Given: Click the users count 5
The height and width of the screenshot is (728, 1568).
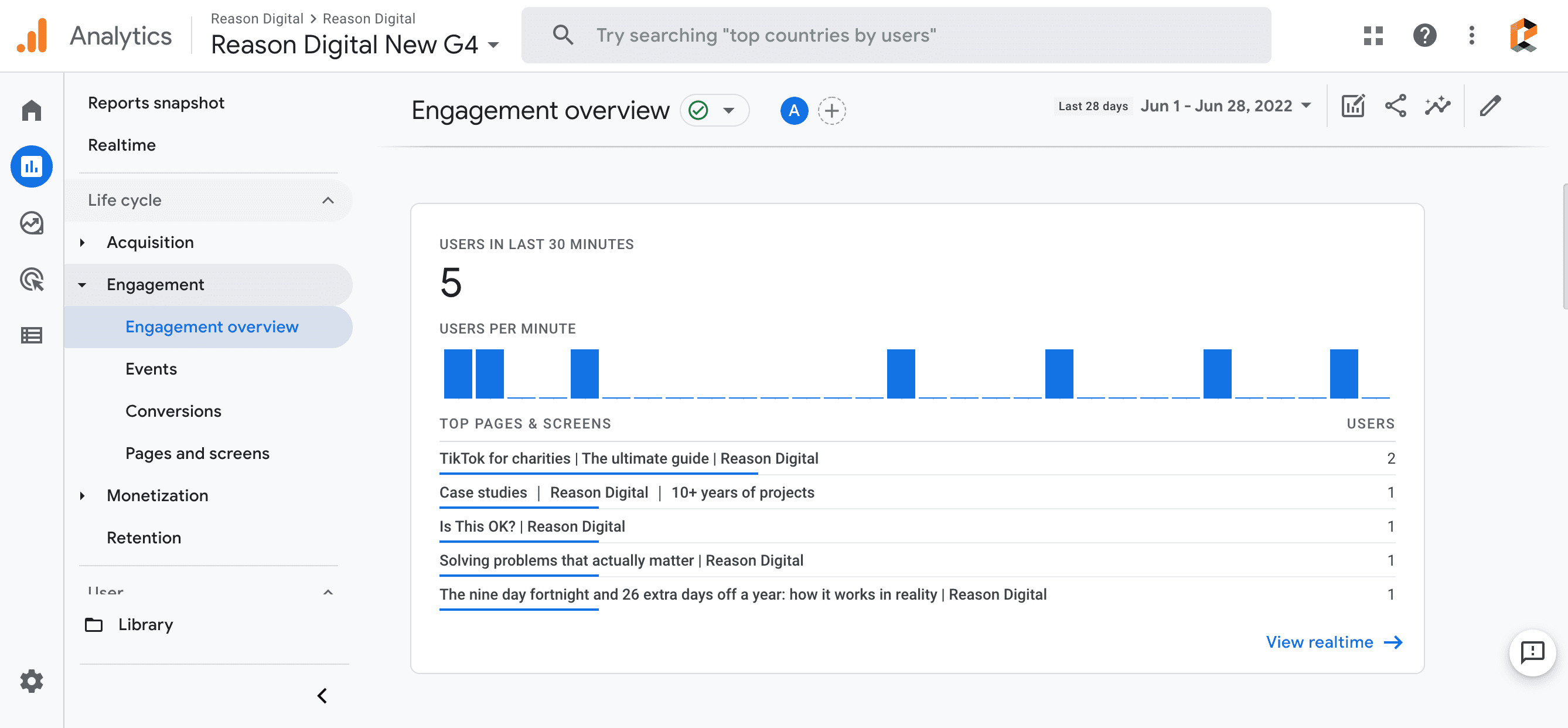Looking at the screenshot, I should [451, 283].
